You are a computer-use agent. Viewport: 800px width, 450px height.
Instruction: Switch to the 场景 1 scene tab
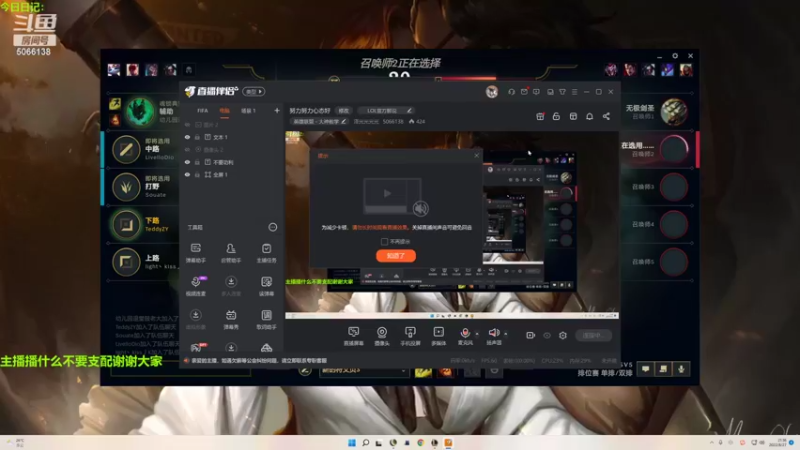[x=248, y=111]
